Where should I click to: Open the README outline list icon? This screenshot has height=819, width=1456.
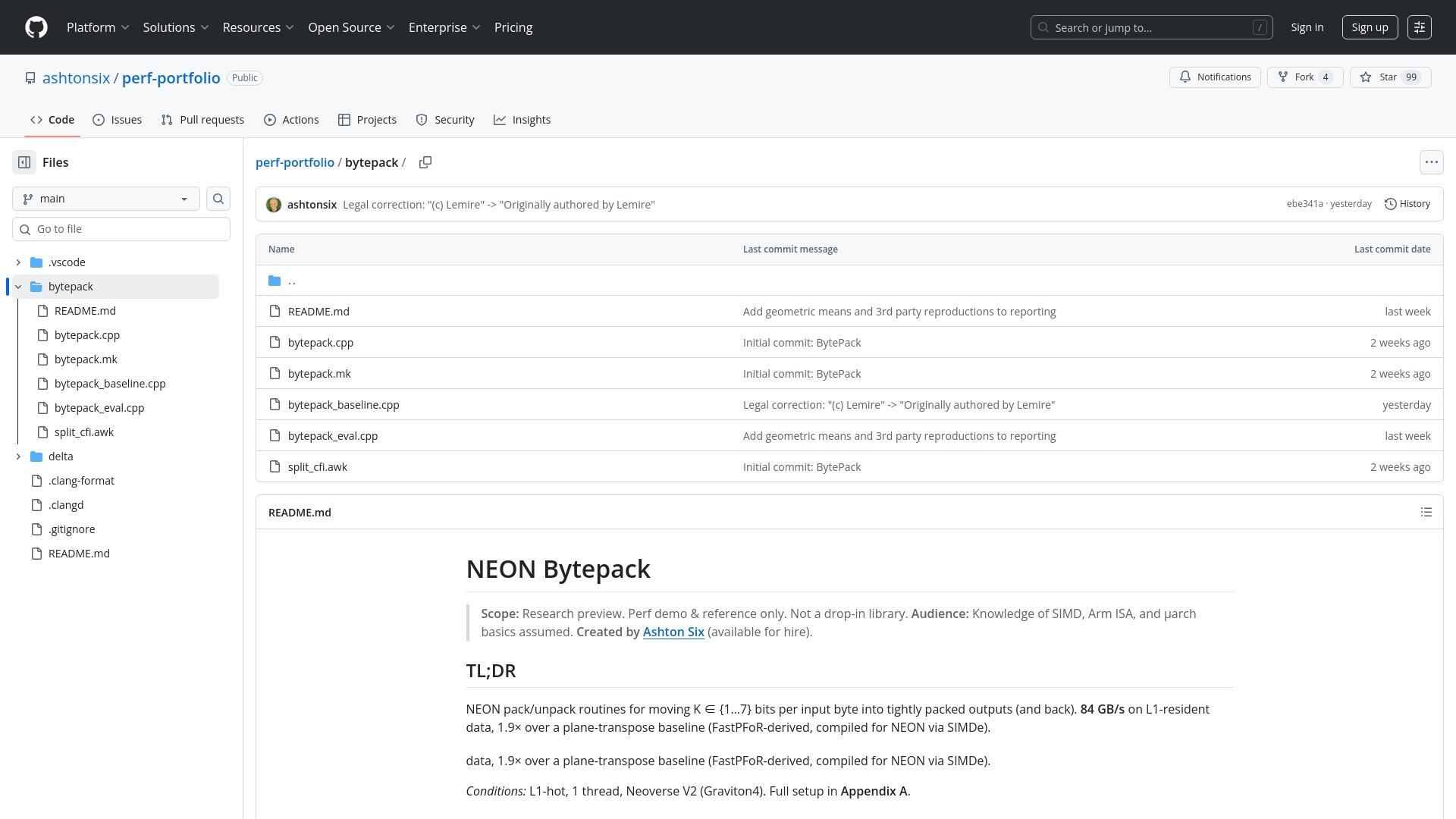pos(1426,512)
